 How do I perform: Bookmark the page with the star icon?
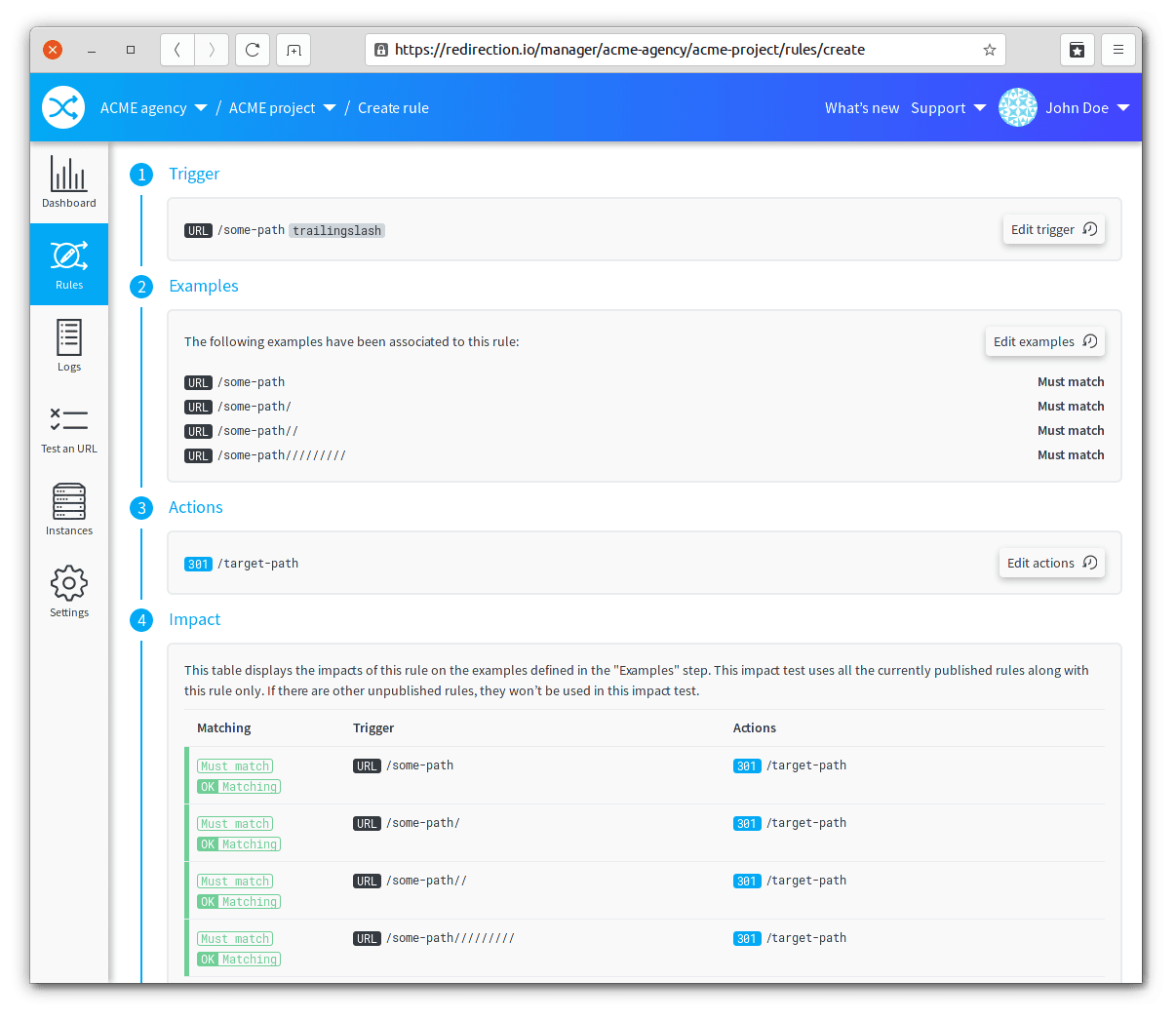pyautogui.click(x=990, y=50)
